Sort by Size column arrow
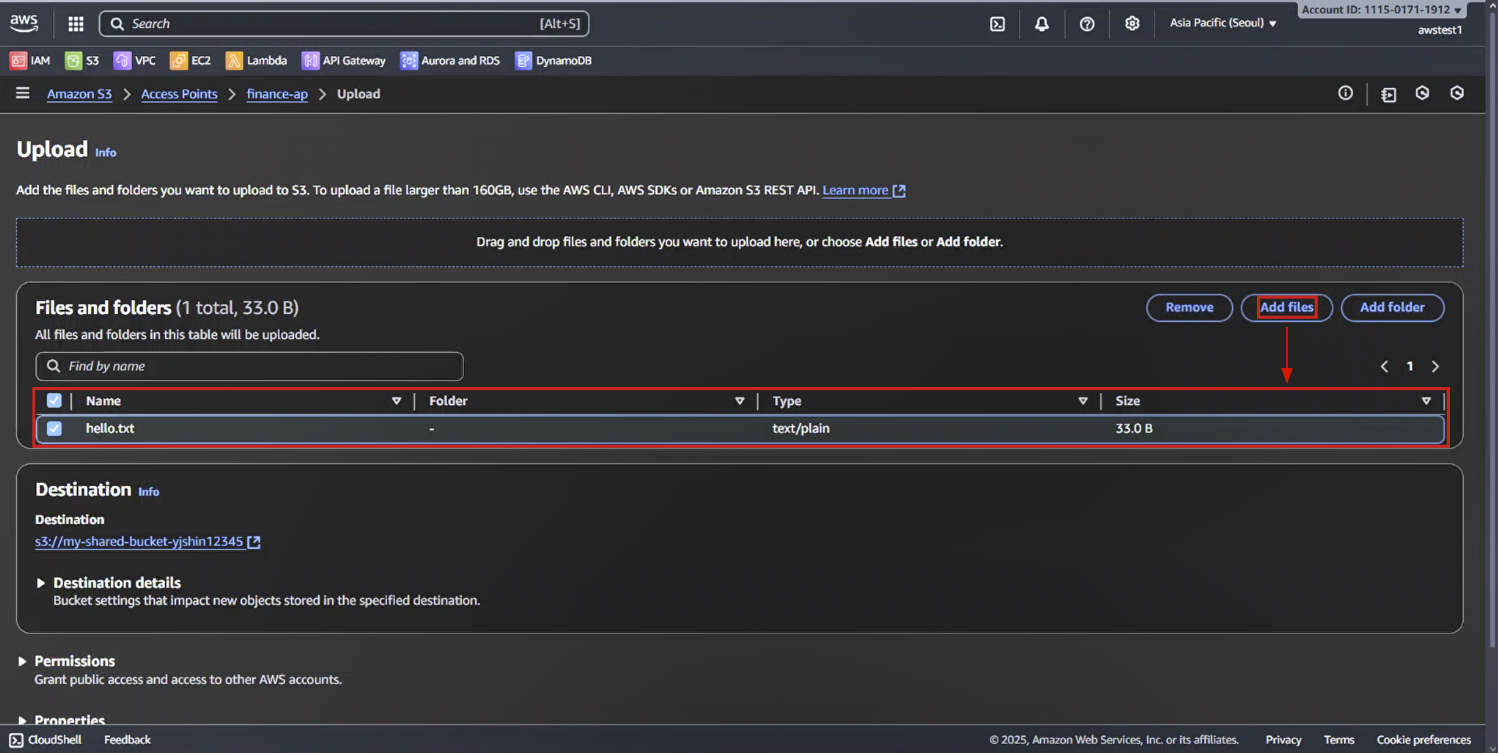Viewport: 1498px width, 753px height. click(1426, 401)
